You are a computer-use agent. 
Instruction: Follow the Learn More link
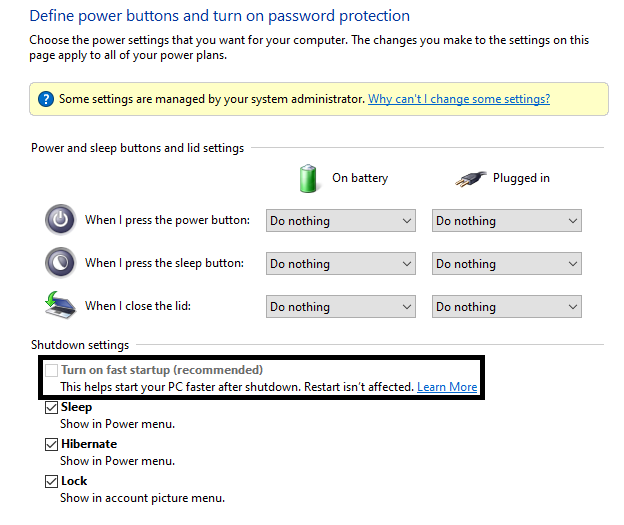(447, 387)
